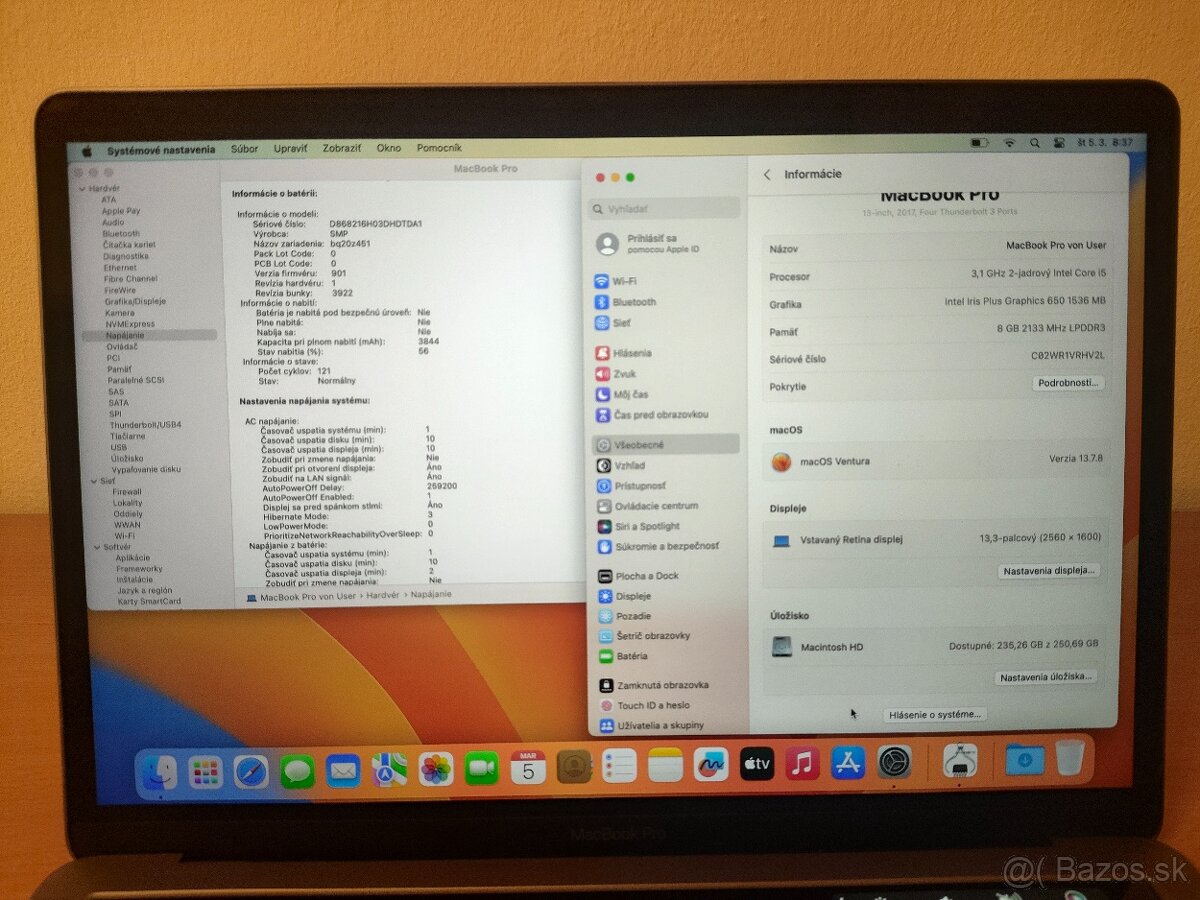Open the Zvuk sound settings

point(628,374)
